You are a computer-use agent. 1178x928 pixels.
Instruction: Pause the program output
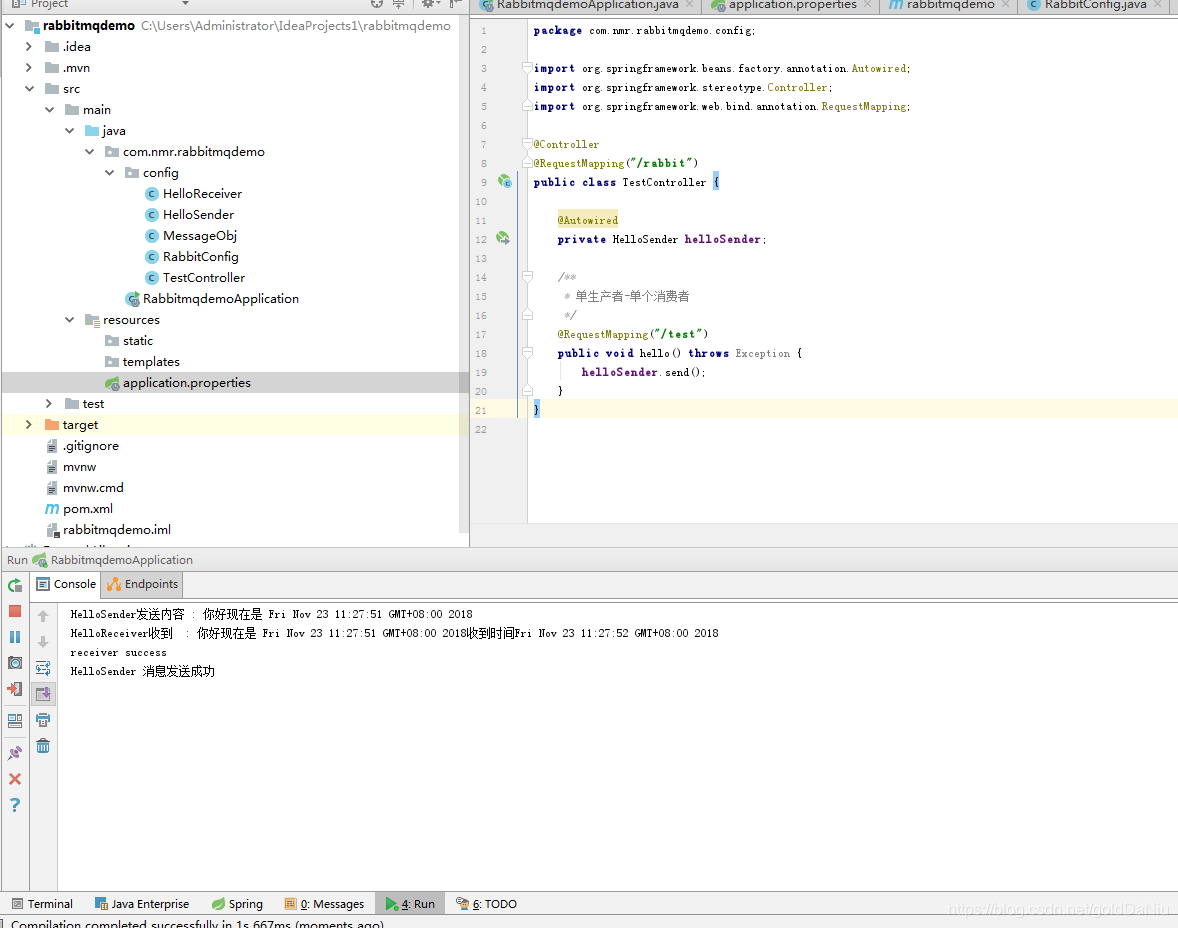[15, 637]
